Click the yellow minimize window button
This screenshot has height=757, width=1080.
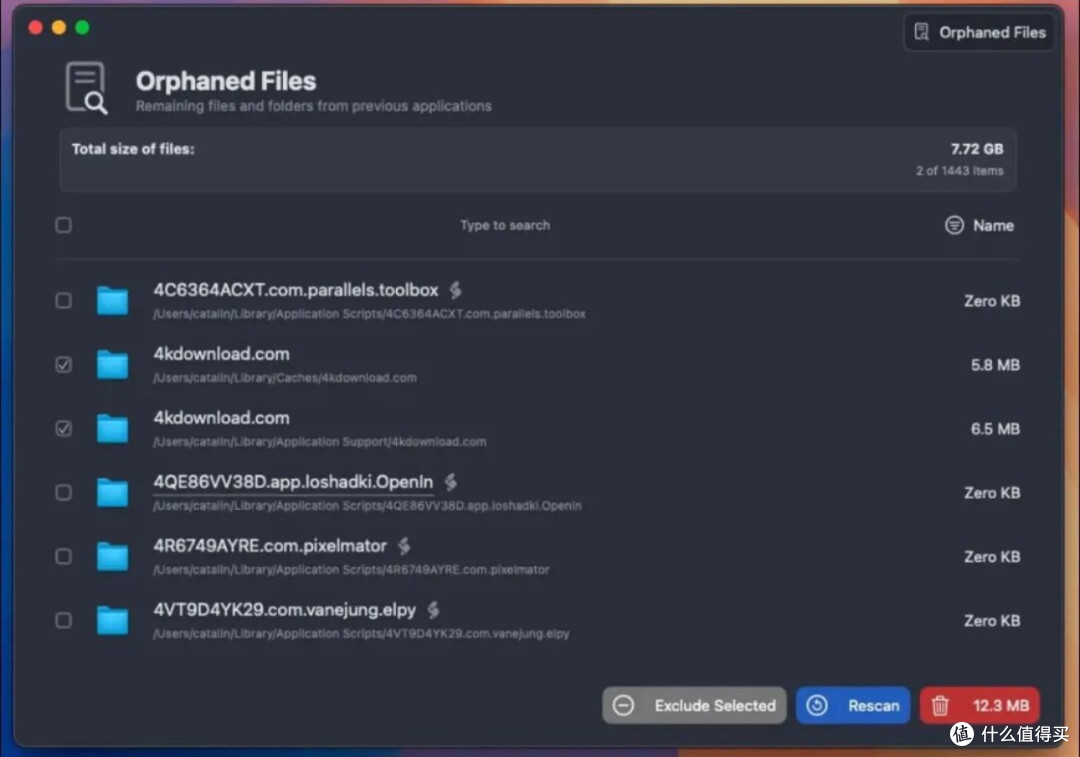59,27
